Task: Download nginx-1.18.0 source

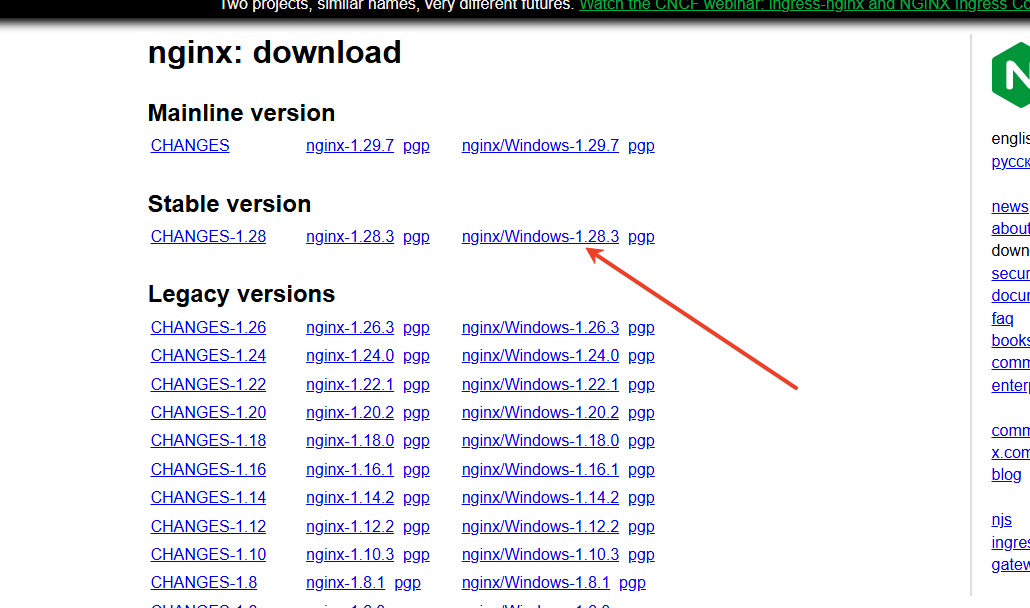Action: click(x=349, y=441)
